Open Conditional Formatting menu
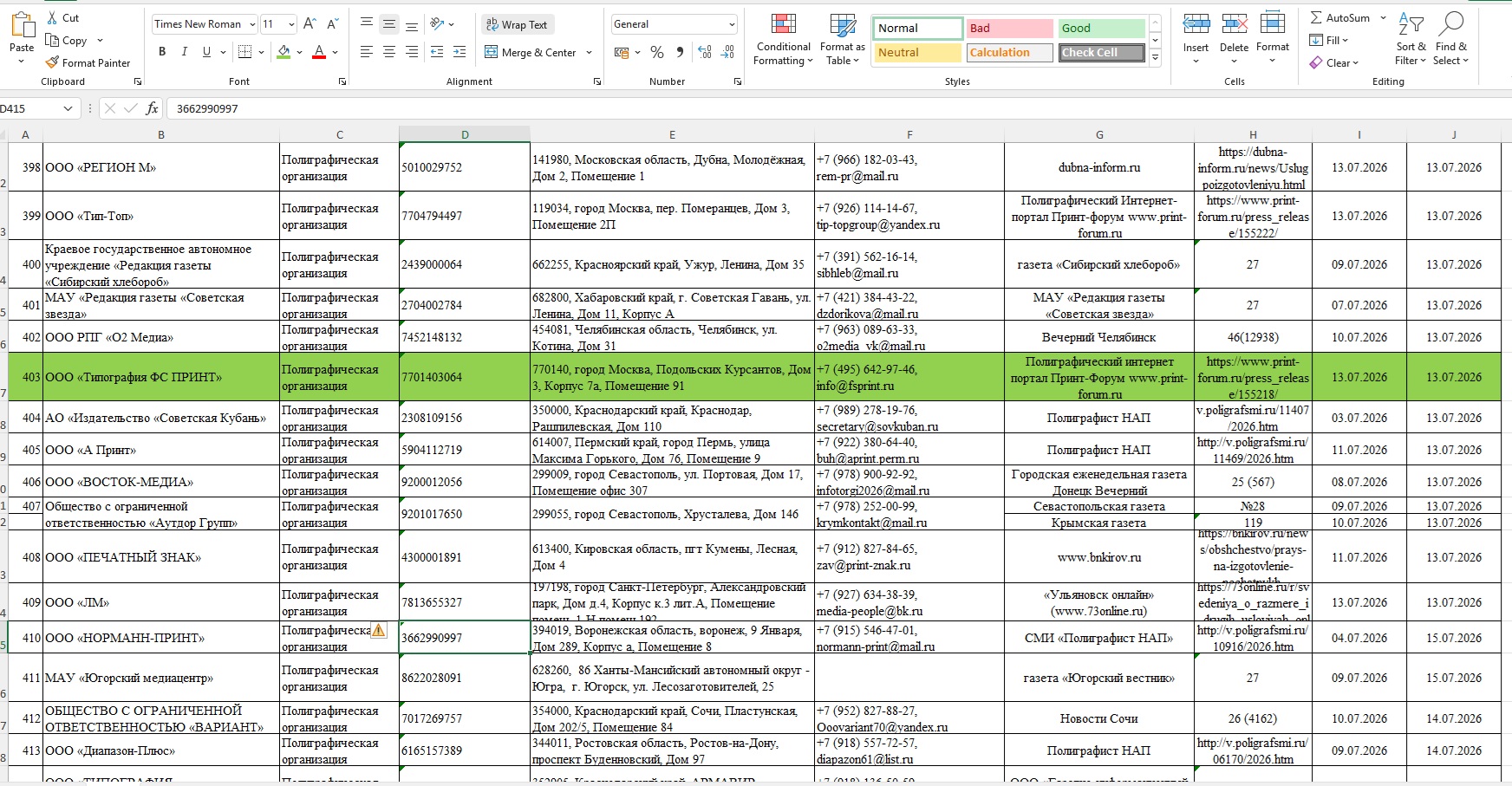This screenshot has height=786, width=1512. click(x=783, y=40)
